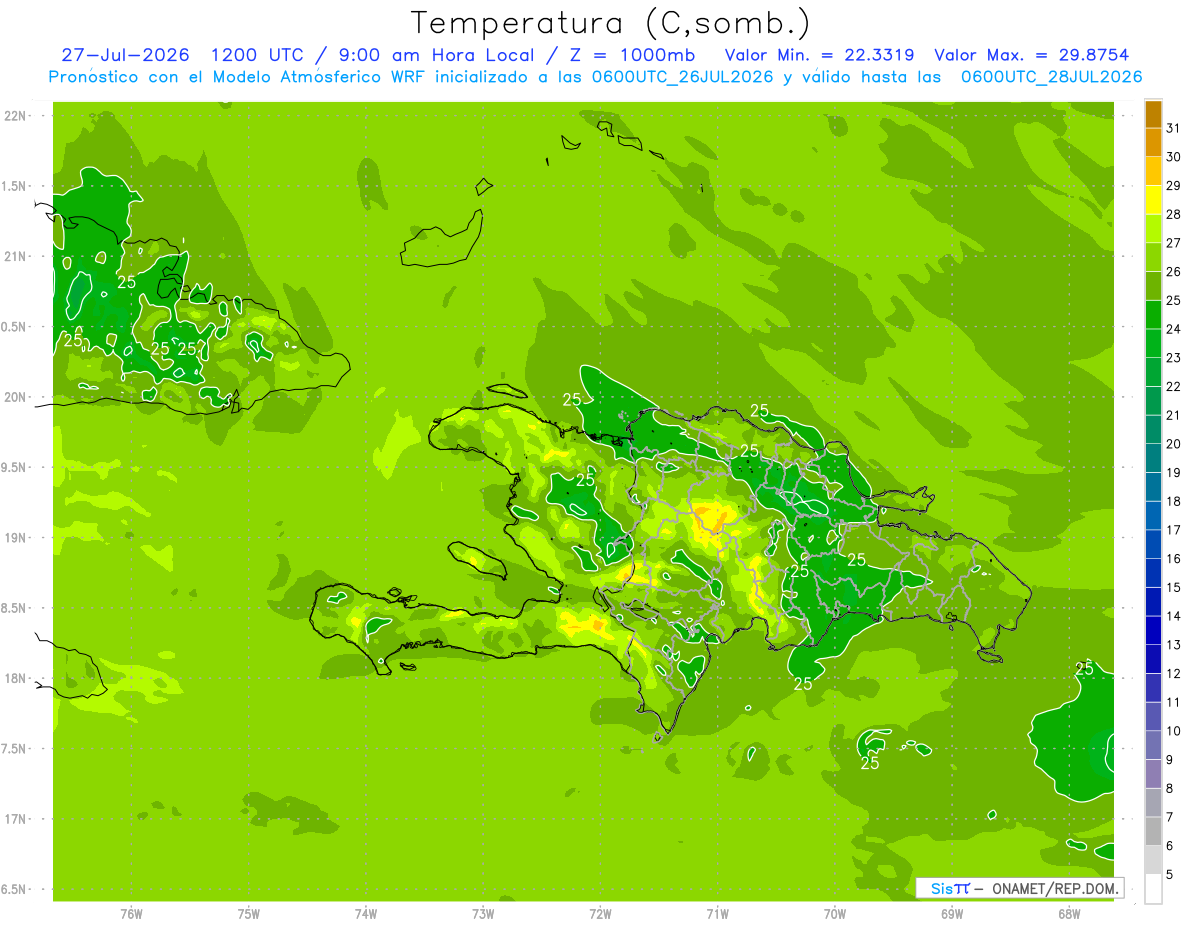1200x927 pixels.
Task: Pick the dark orange swatch above 31
Action: pos(1153,114)
